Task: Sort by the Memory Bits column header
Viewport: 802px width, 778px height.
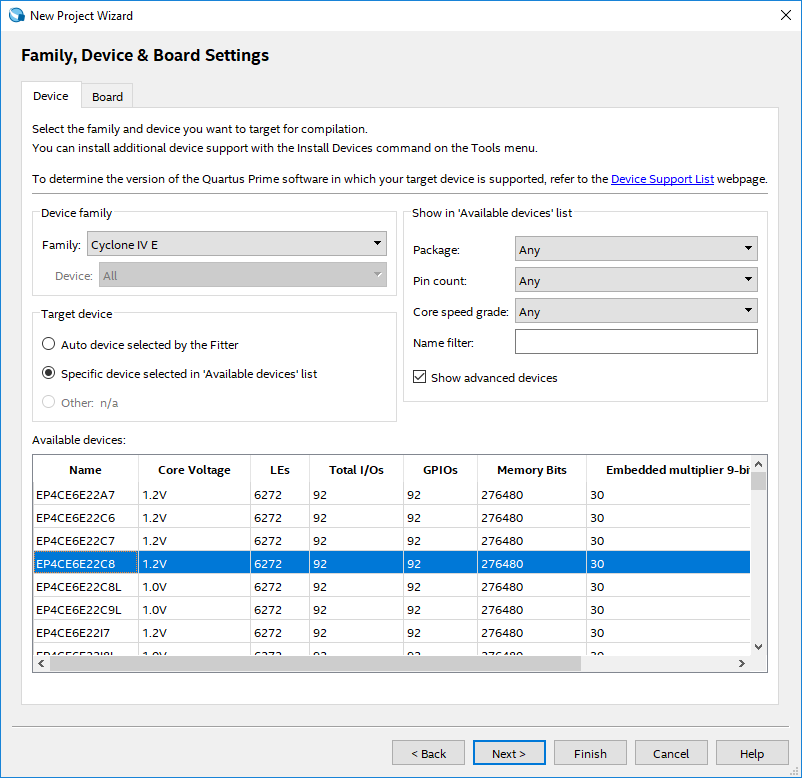Action: (532, 470)
